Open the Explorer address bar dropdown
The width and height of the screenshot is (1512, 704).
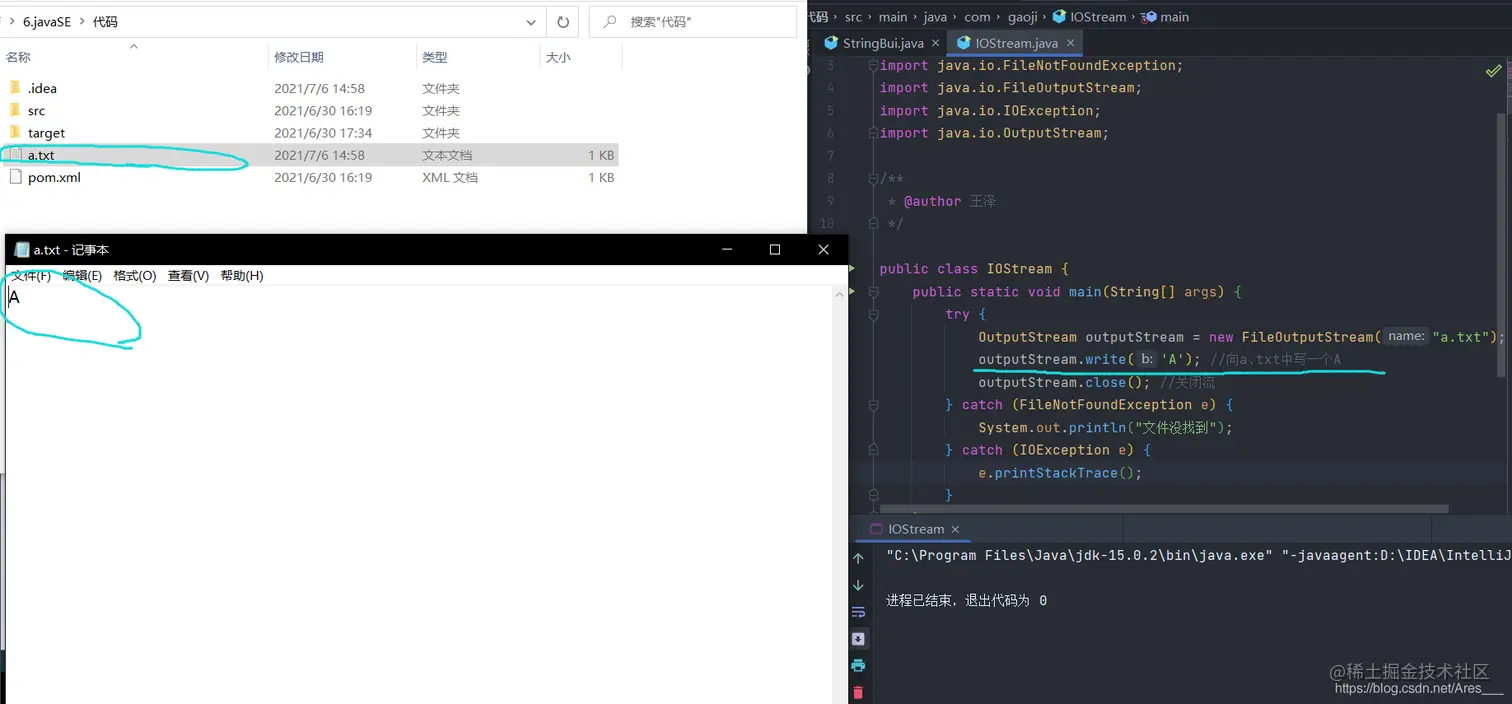point(531,20)
